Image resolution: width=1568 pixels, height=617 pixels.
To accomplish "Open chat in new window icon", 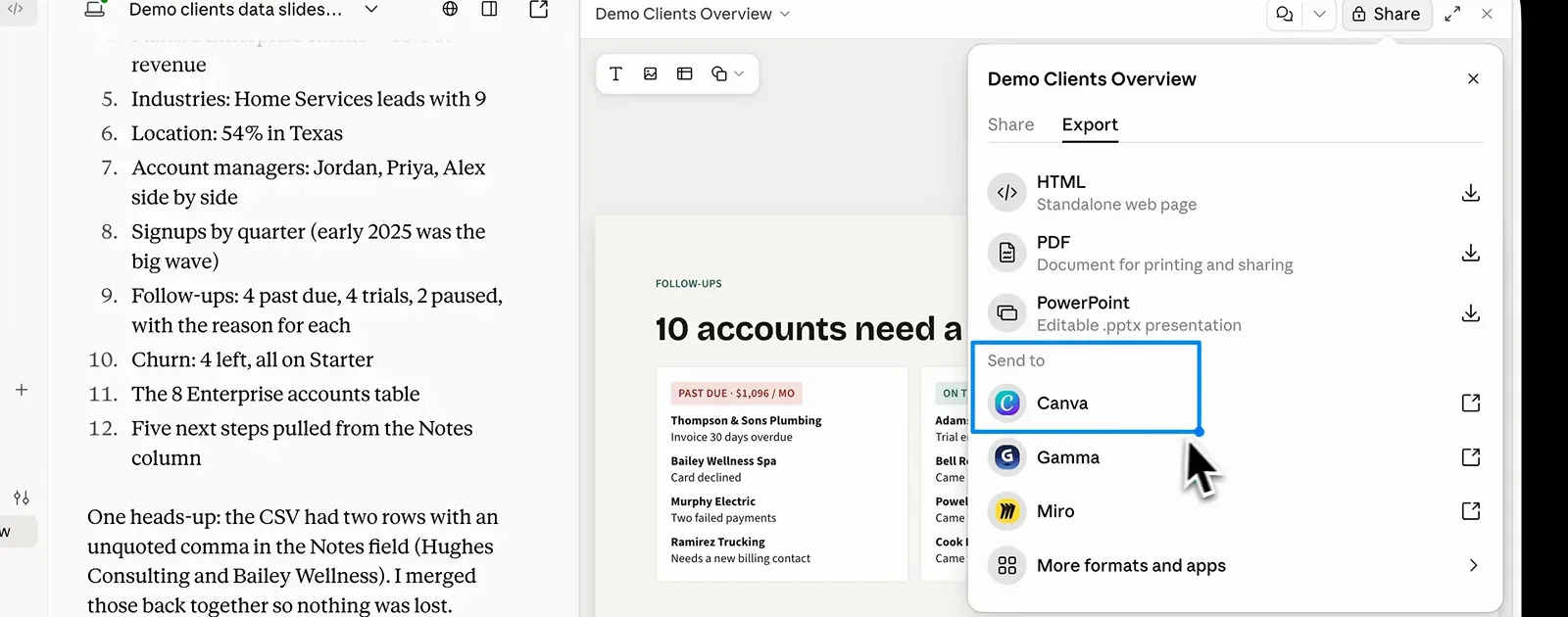I will pyautogui.click(x=538, y=9).
